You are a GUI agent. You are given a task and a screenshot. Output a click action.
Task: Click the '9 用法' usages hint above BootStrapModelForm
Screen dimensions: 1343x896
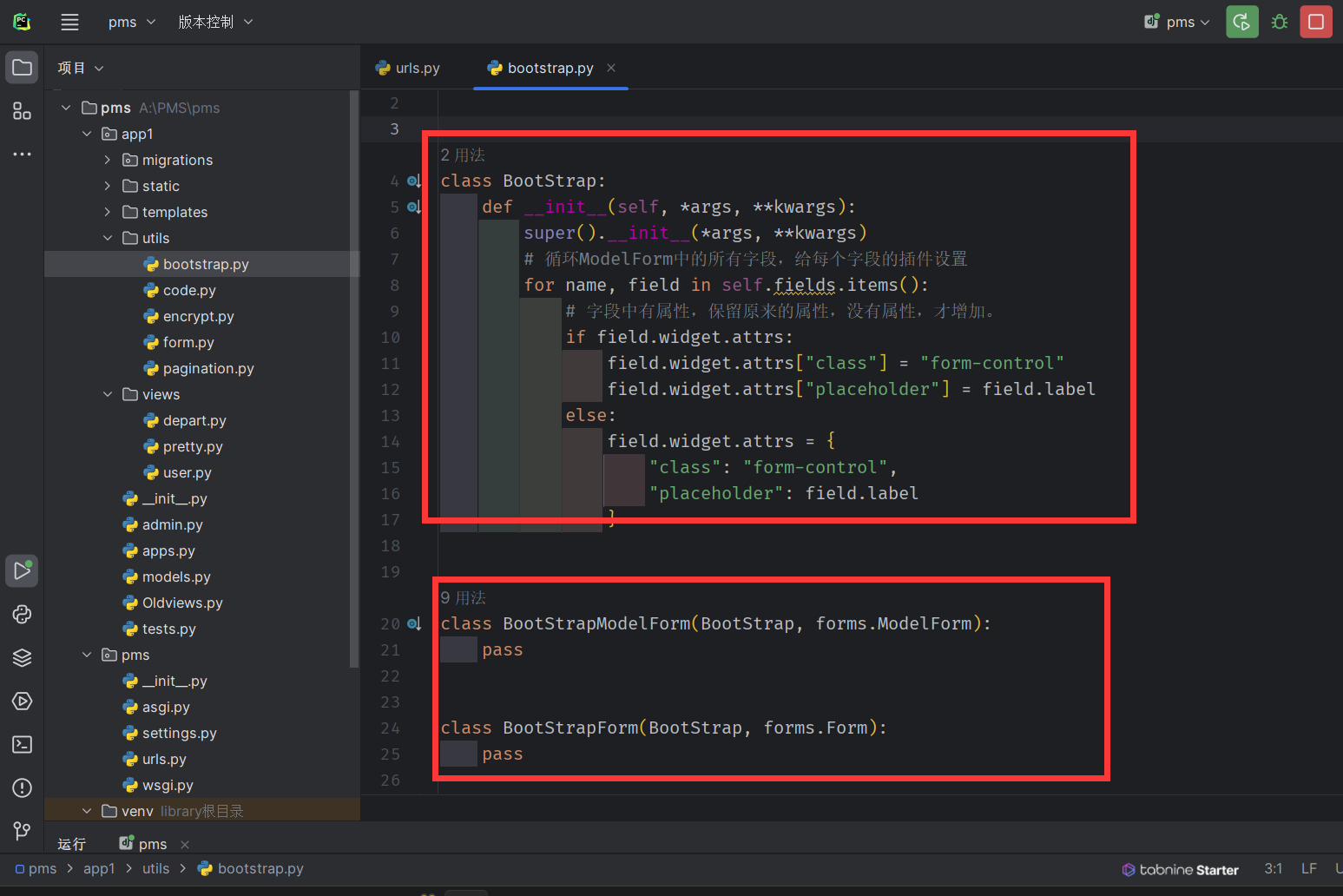click(463, 598)
